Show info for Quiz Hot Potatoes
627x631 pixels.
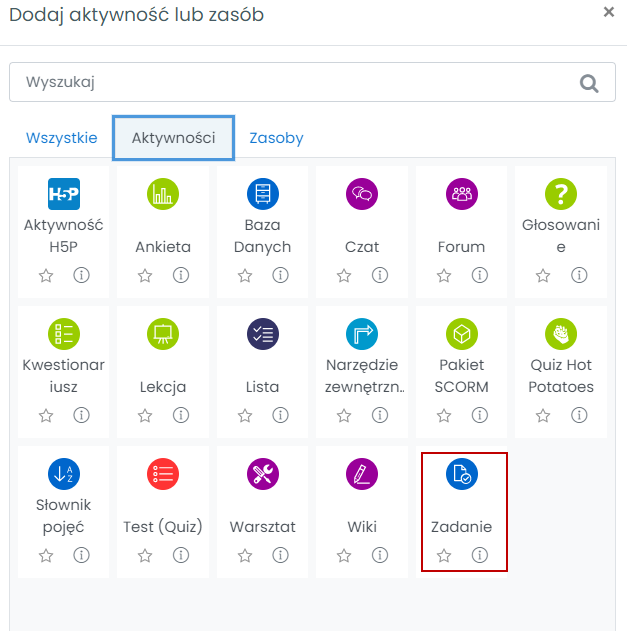coord(580,415)
